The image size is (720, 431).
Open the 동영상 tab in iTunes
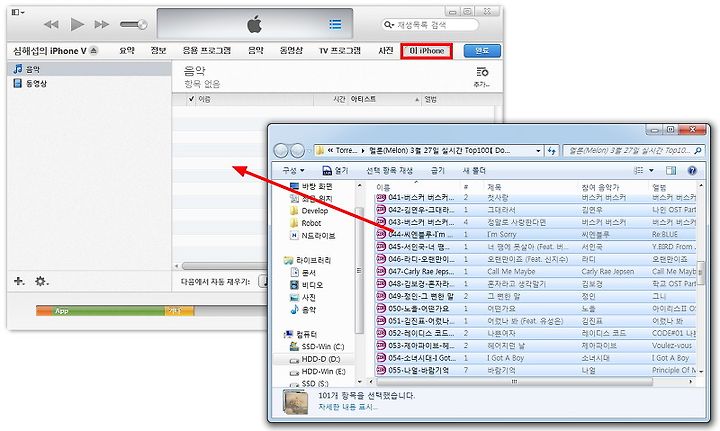point(291,50)
